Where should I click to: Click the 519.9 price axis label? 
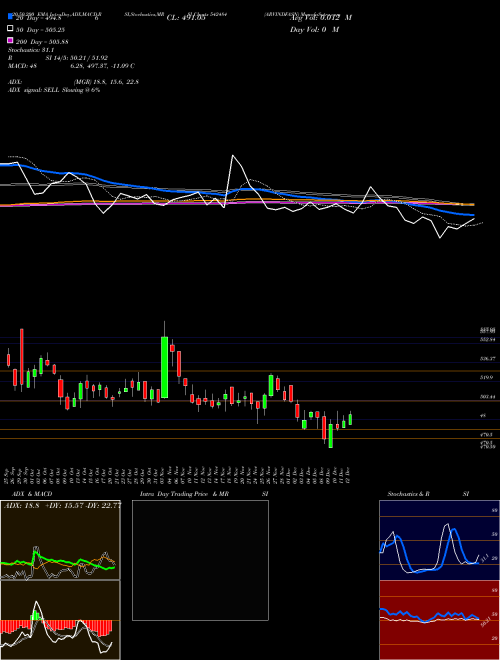485,378
